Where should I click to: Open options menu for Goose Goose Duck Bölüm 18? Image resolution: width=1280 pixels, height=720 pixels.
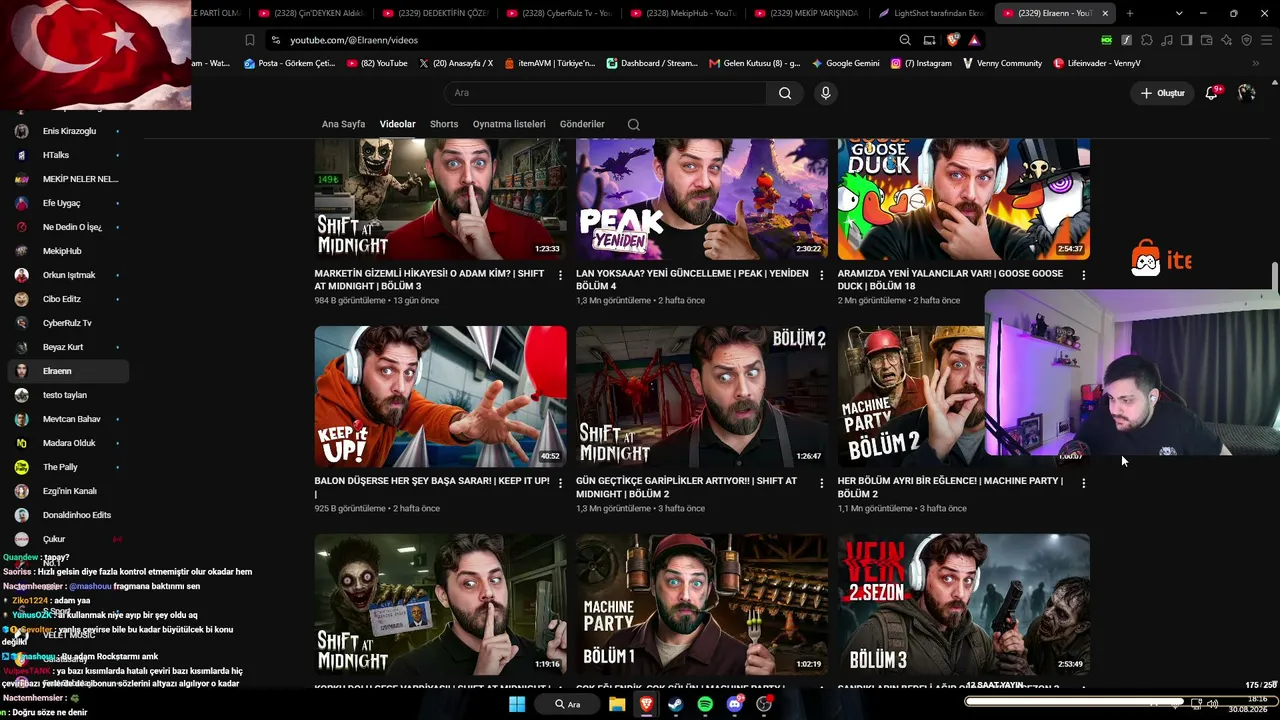click(x=1083, y=275)
